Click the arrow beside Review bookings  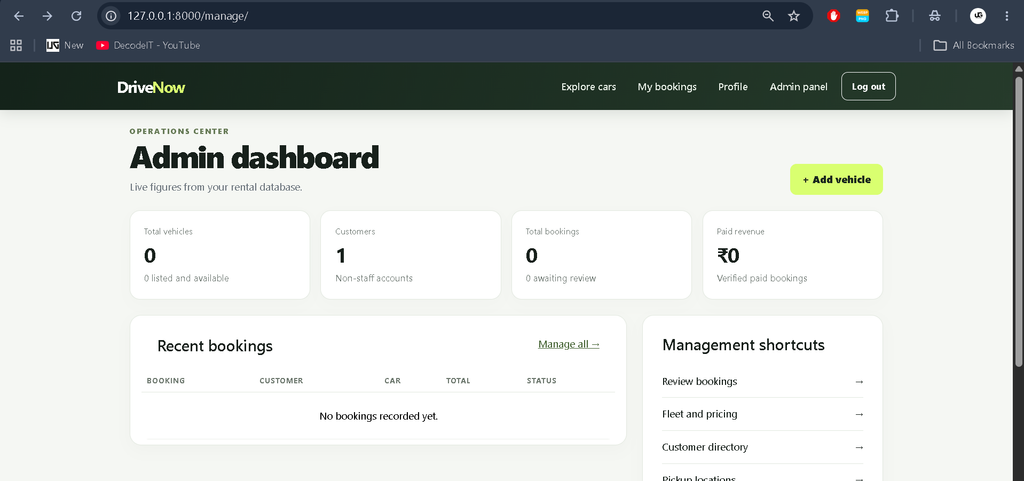coord(859,381)
